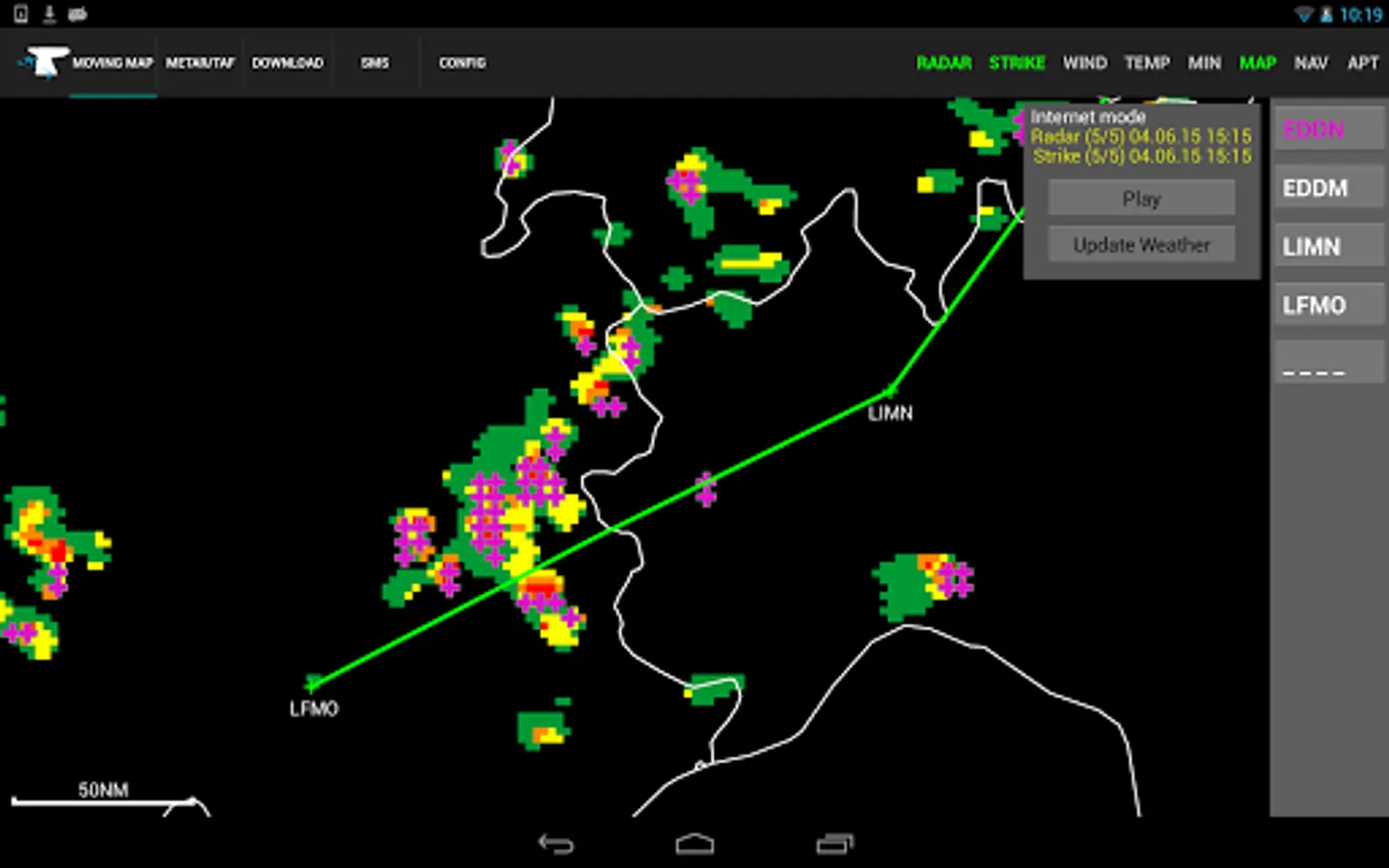Click the Radar timestamp status text

[1141, 136]
